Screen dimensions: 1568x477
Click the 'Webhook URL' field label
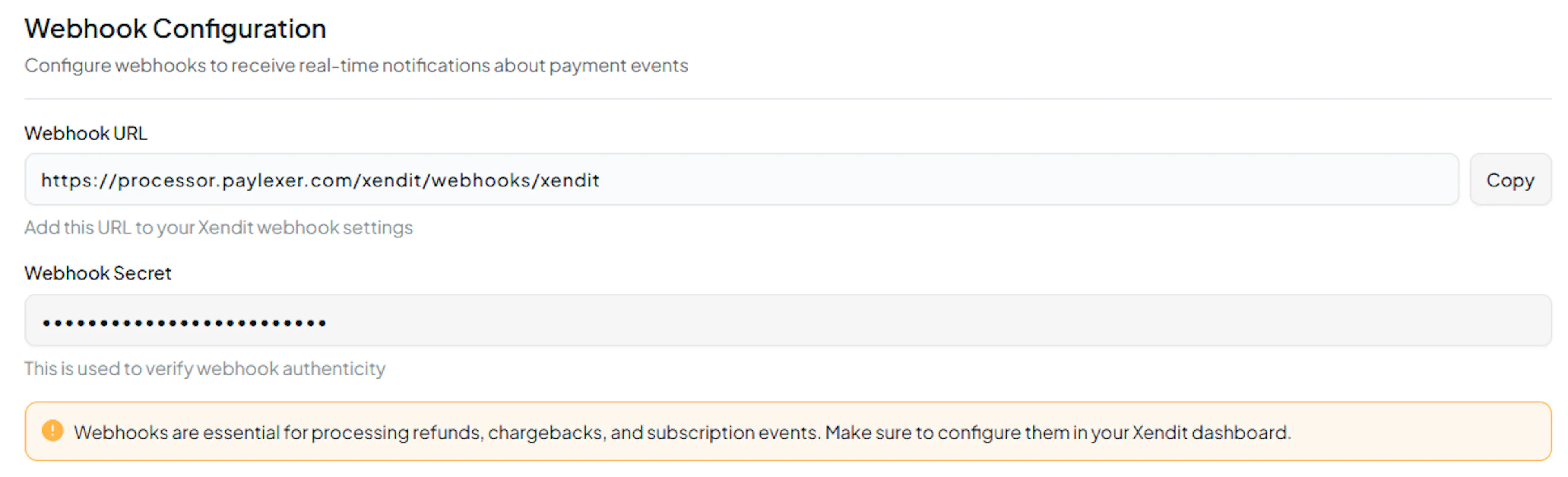86,133
